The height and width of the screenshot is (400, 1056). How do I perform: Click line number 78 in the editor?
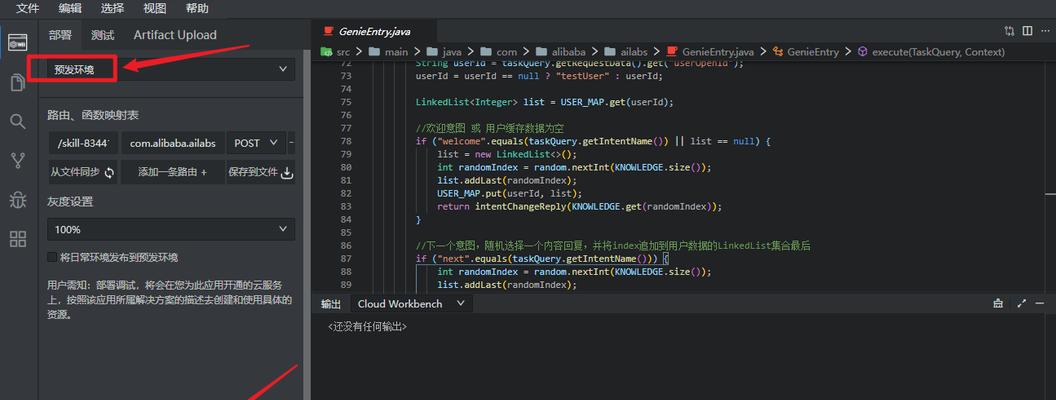click(346, 141)
